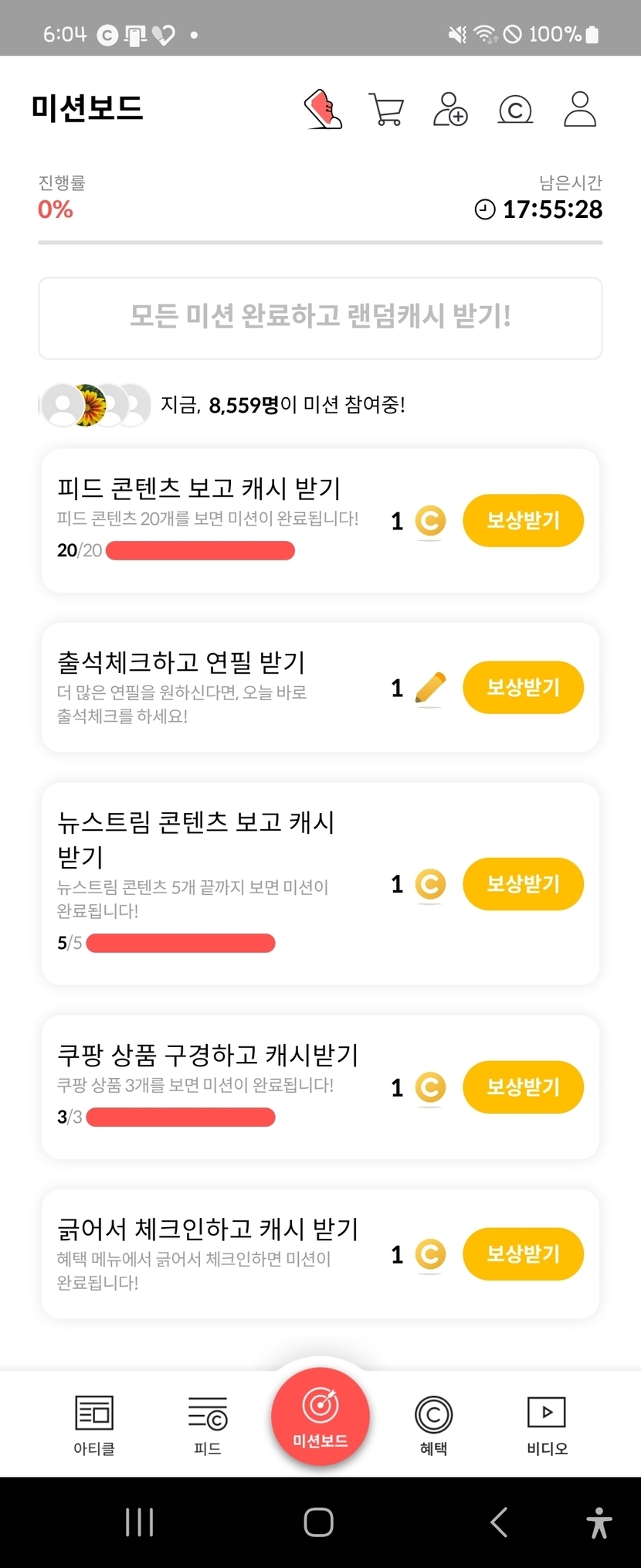Image resolution: width=641 pixels, height=1568 pixels.
Task: Tap the red phone icon in header
Action: tap(324, 109)
